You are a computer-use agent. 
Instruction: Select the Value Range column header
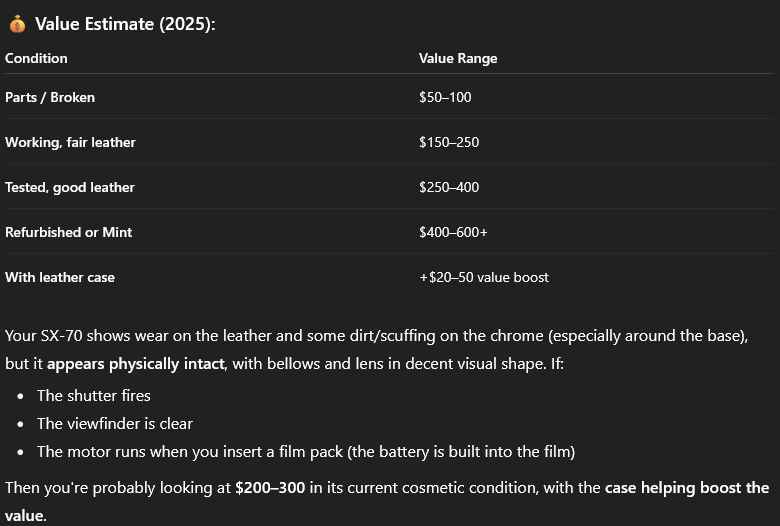pos(458,58)
